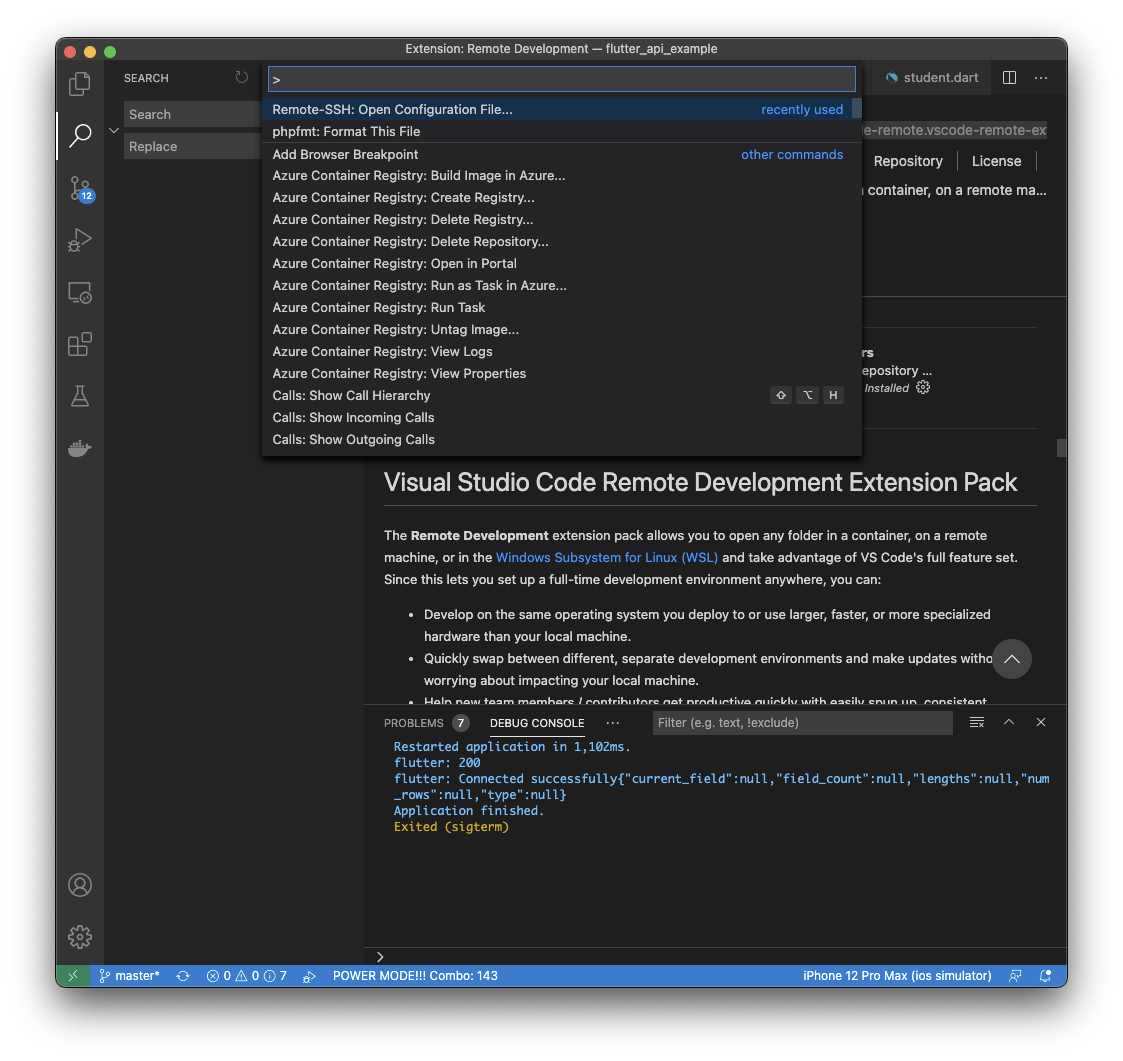Viewport: 1123px width, 1061px height.
Task: Select Azure Container Registry: Run Task
Action: click(x=562, y=307)
